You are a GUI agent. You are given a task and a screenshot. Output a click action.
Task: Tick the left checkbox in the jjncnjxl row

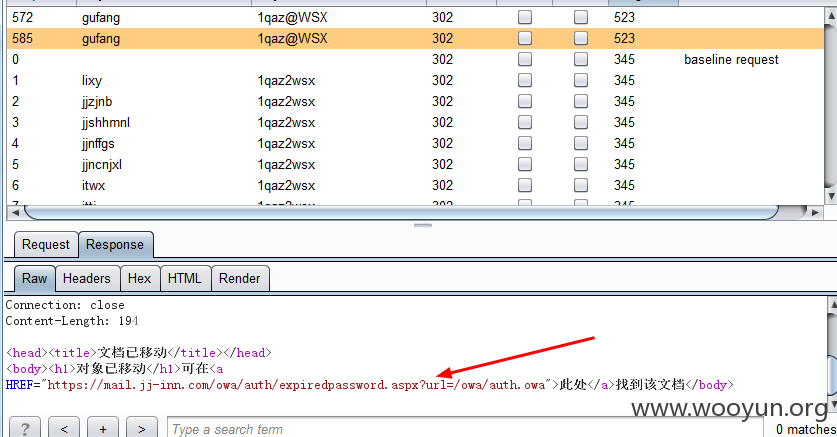point(525,164)
